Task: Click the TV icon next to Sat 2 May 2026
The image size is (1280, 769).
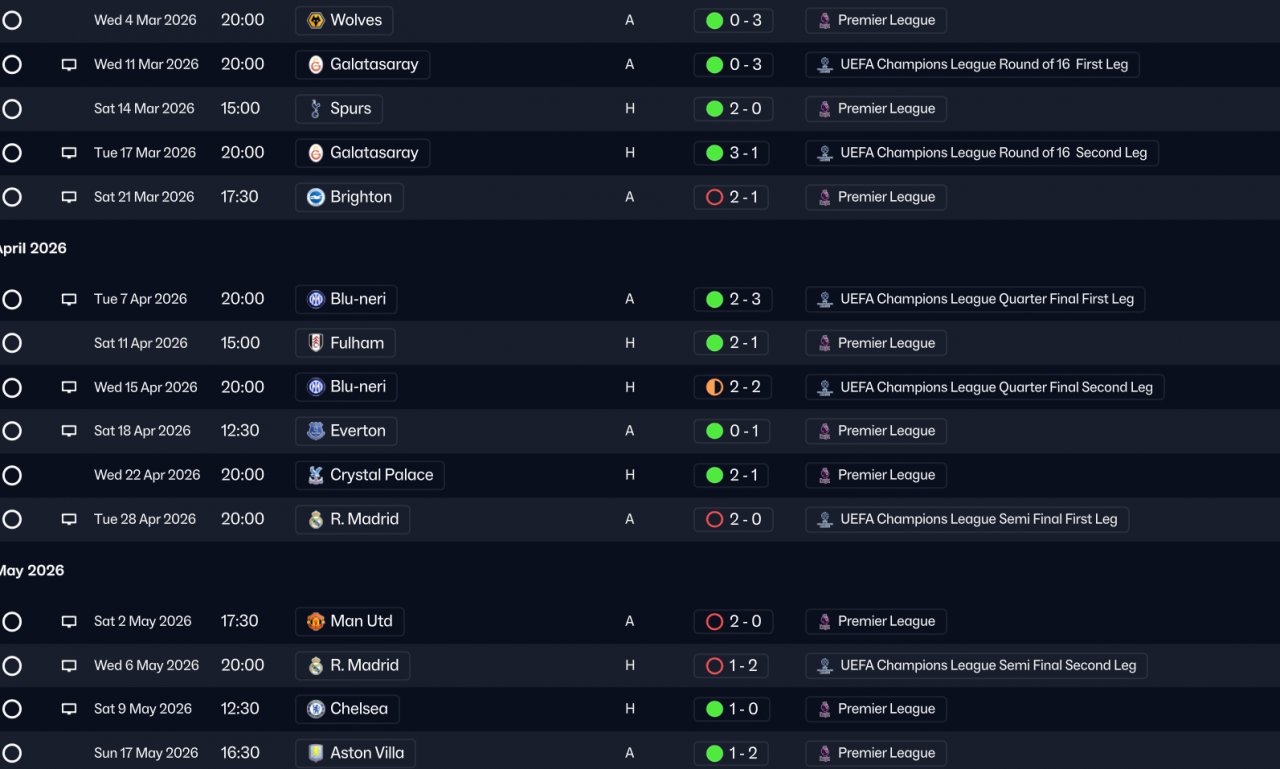Action: tap(69, 621)
